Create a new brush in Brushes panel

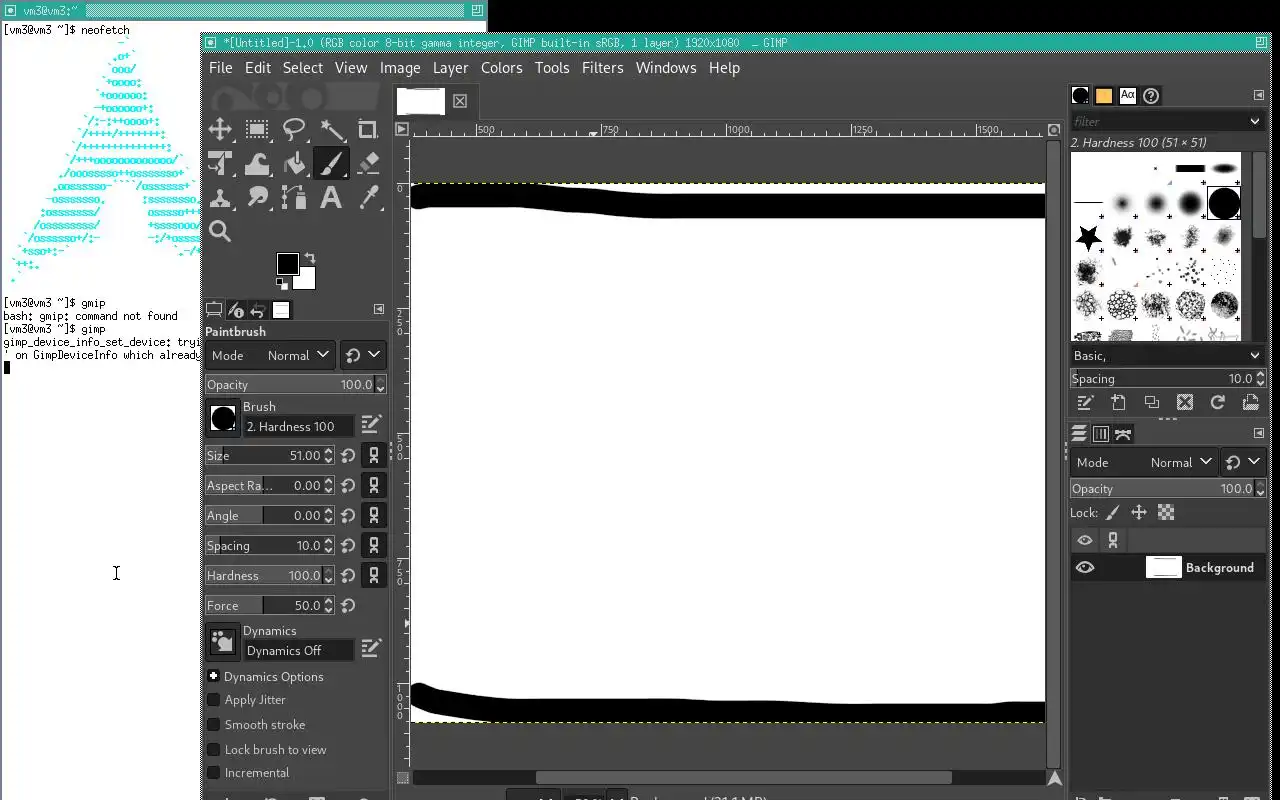click(x=1118, y=402)
